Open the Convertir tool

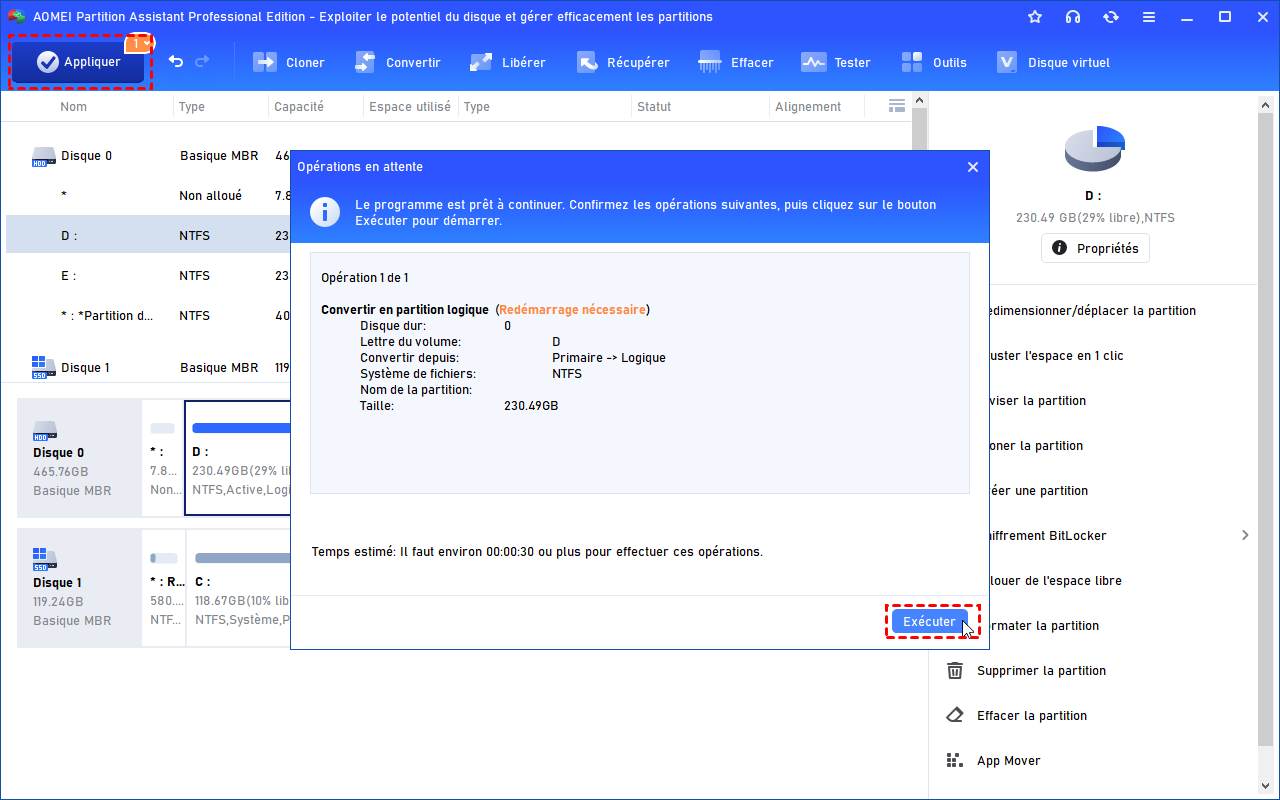(397, 62)
